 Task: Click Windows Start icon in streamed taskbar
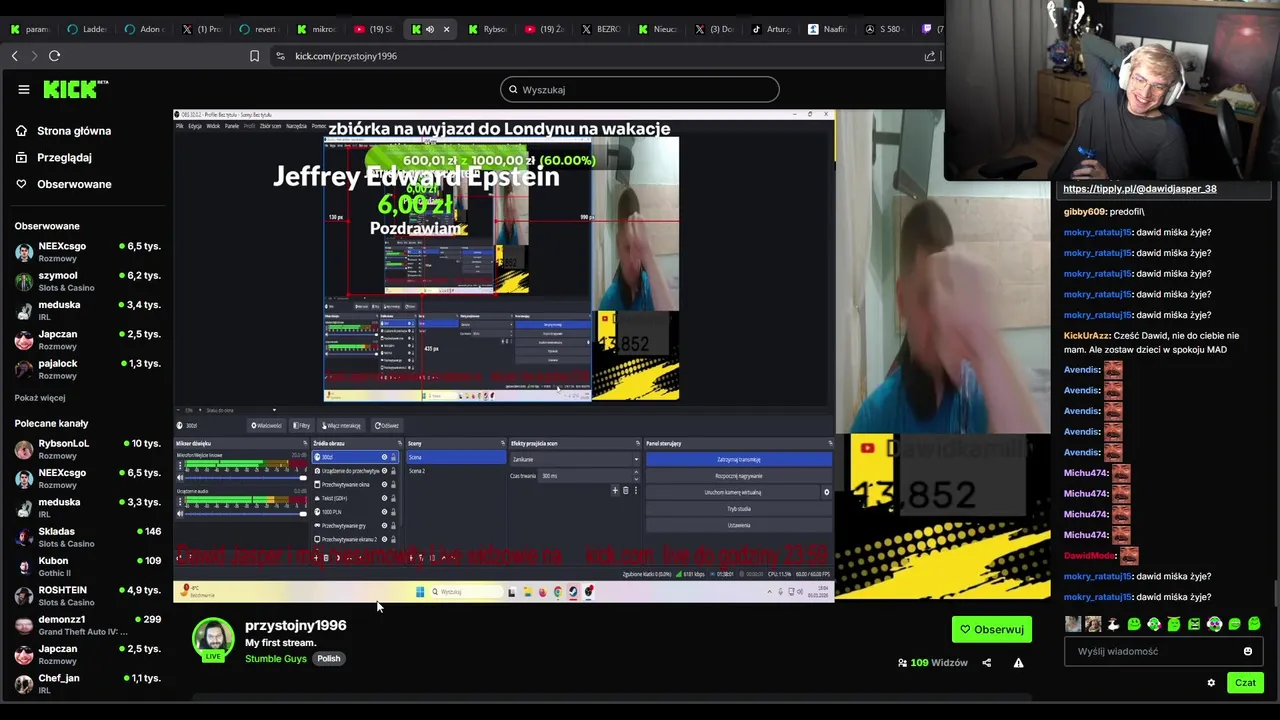420,592
